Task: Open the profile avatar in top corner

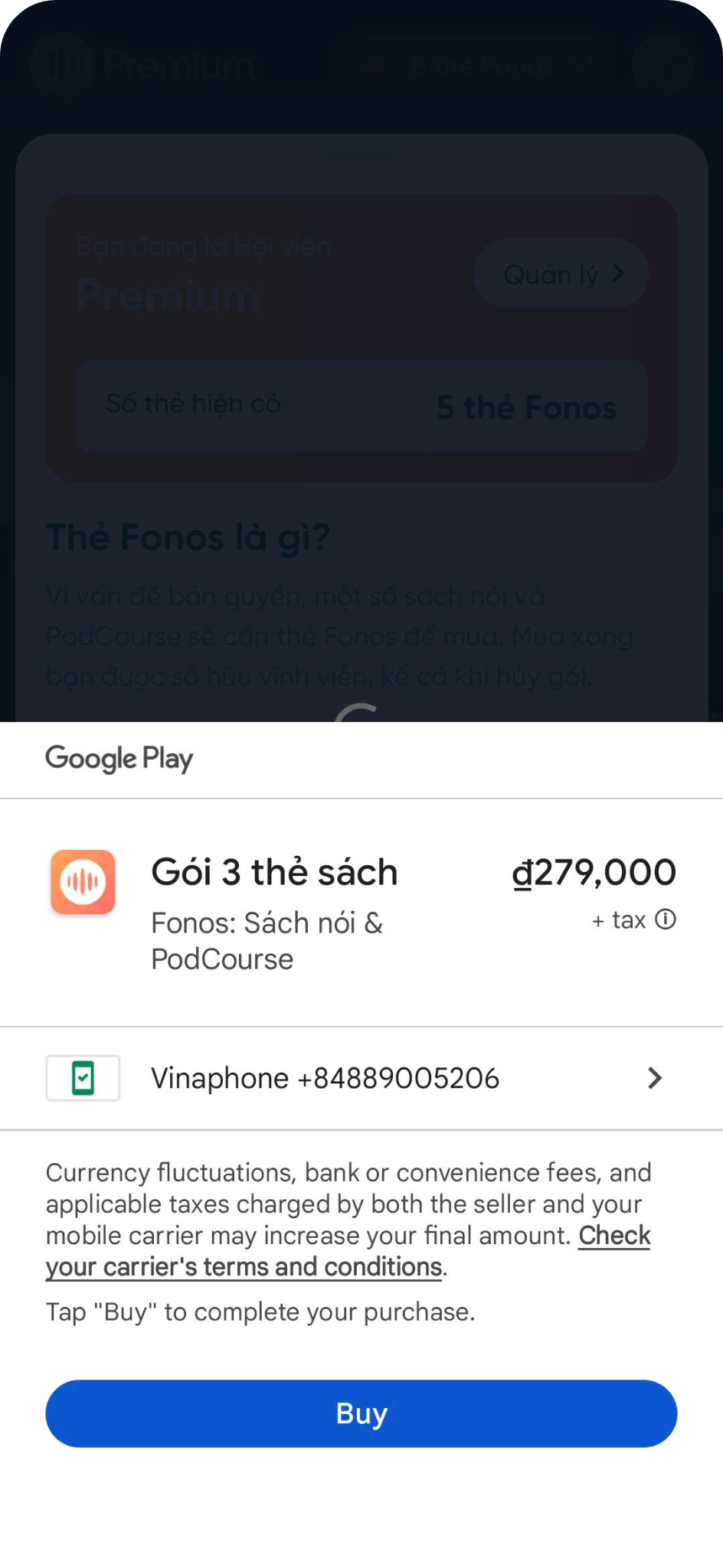Action: click(663, 65)
